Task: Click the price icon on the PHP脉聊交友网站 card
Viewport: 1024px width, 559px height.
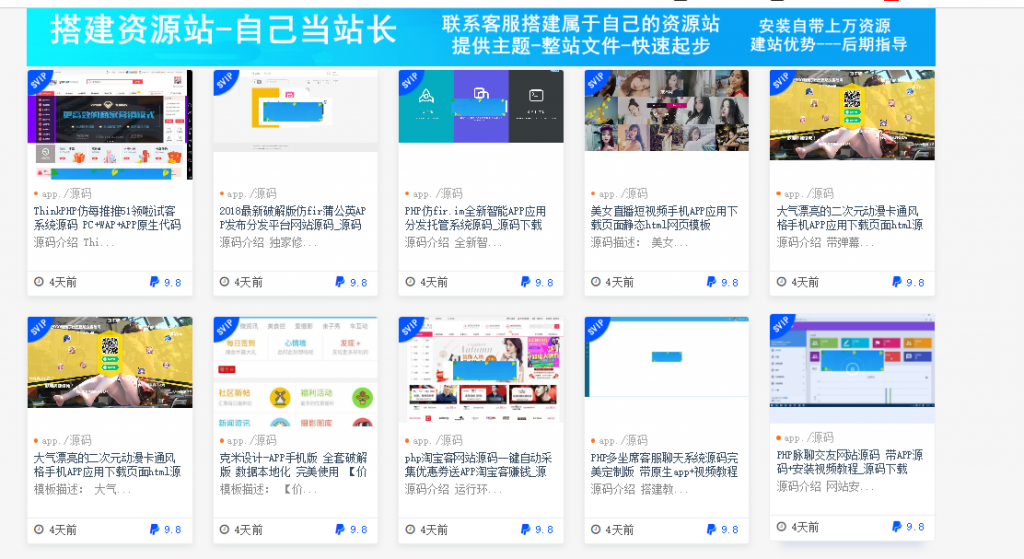Action: [x=897, y=526]
